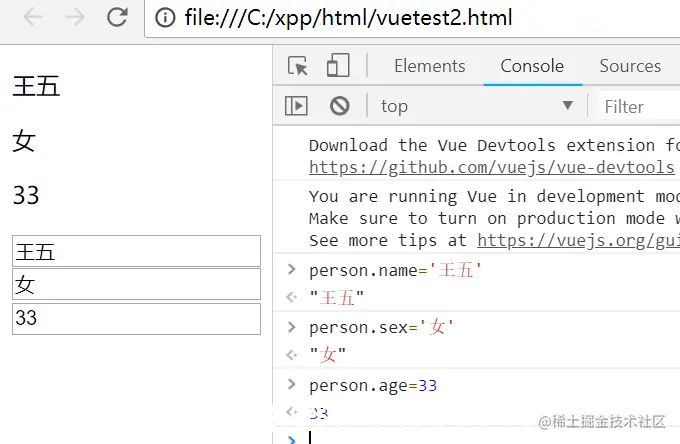The height and width of the screenshot is (444, 680).
Task: Reload the page with refresh icon
Action: (x=117, y=17)
